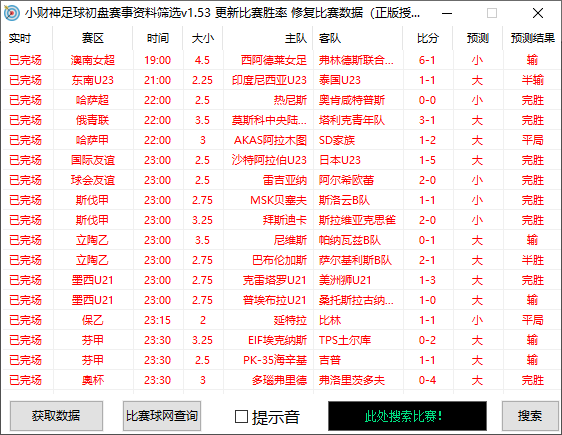Screen dimensions: 562x435
Task: Click the 0-2 score cell
Action: tap(427, 340)
